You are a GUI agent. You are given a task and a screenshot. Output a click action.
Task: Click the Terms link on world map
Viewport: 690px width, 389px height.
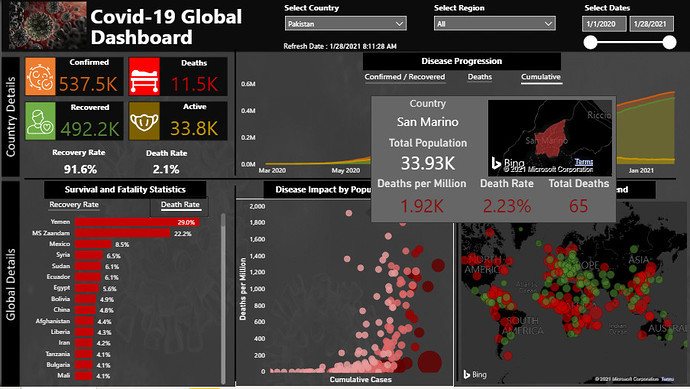pyautogui.click(x=667, y=379)
